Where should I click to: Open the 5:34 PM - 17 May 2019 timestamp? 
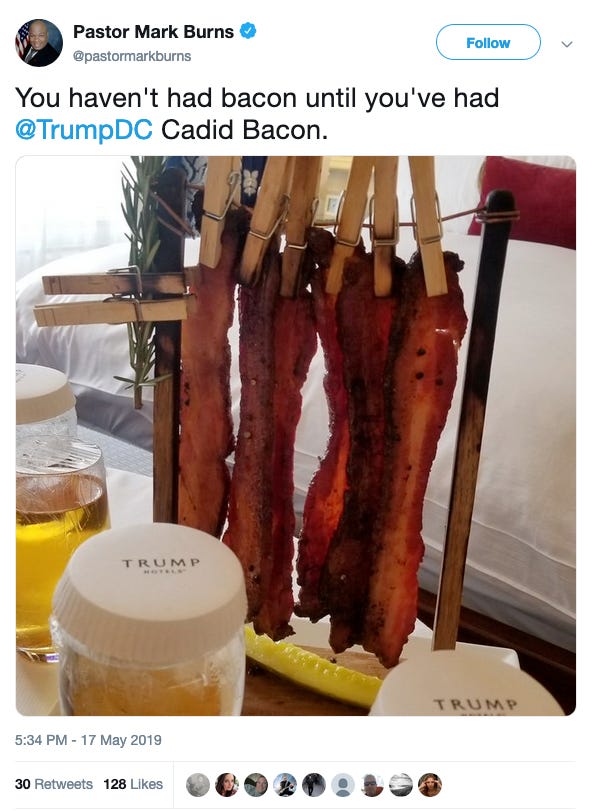coord(88,740)
